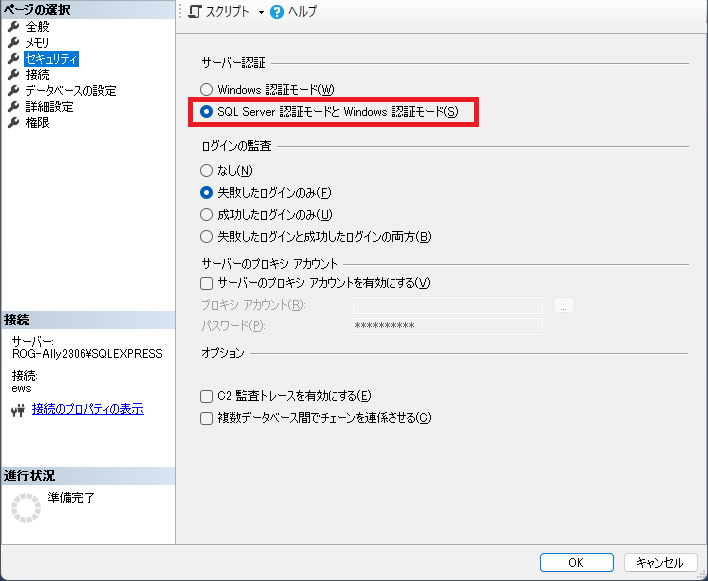The height and width of the screenshot is (581, 708).
Task: Choose なし for login auditing
Action: [206, 170]
